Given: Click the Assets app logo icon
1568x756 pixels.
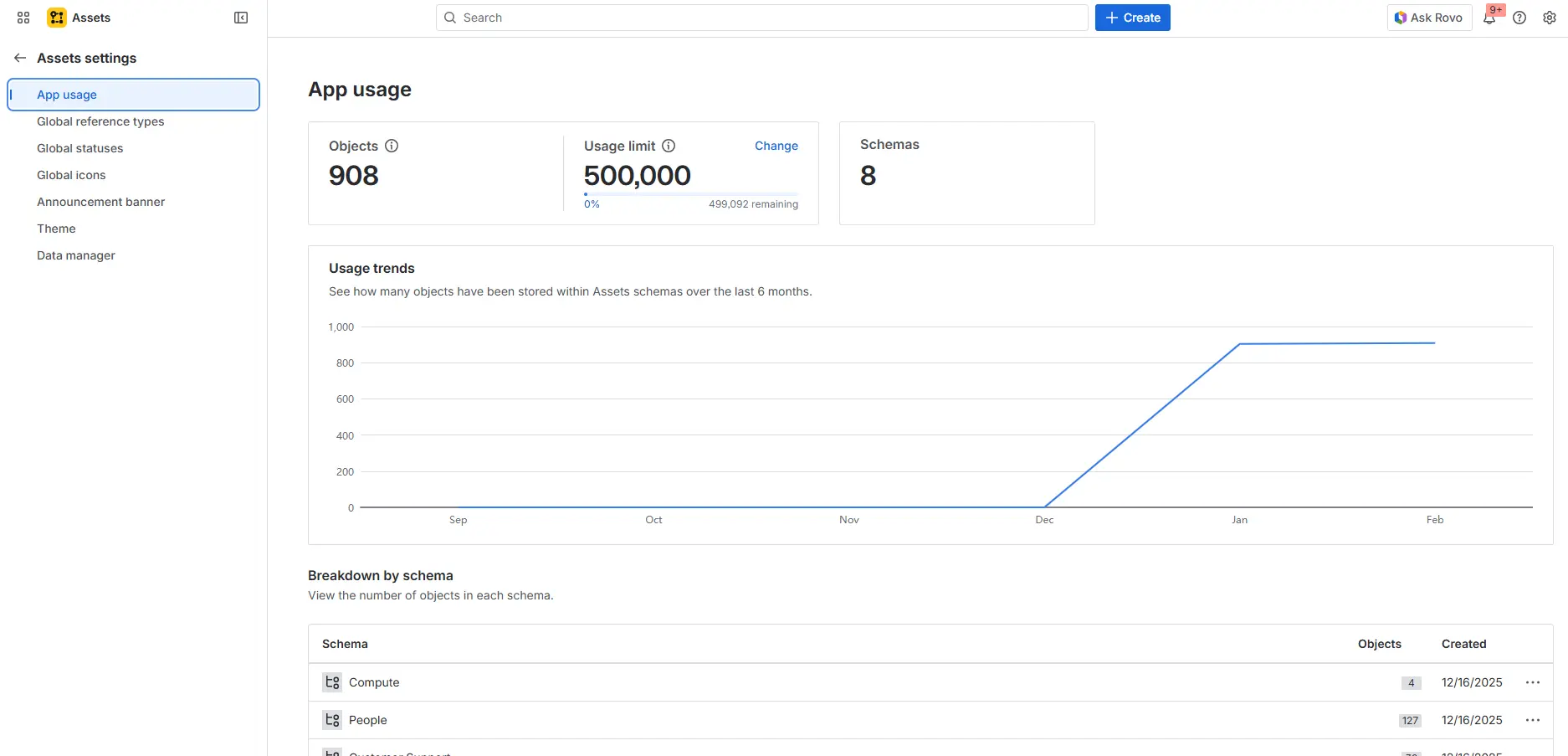Looking at the screenshot, I should 57,18.
